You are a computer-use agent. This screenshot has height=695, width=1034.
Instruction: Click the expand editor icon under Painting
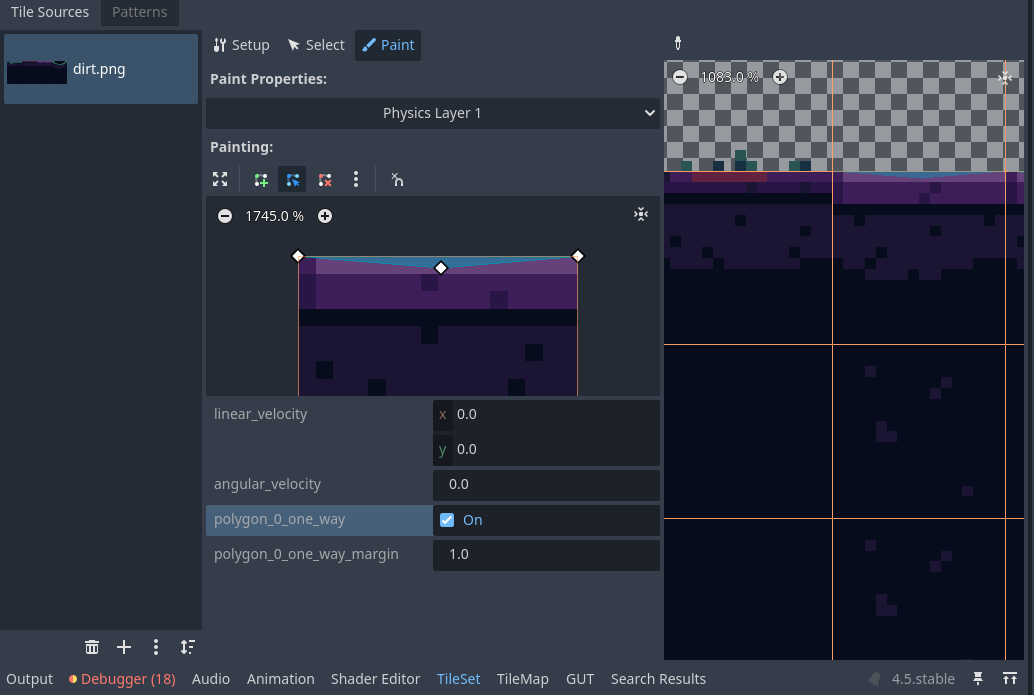pyautogui.click(x=220, y=180)
